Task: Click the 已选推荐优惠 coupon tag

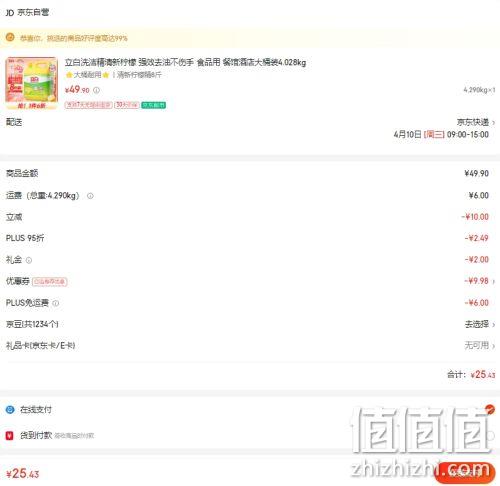Action: (x=50, y=282)
